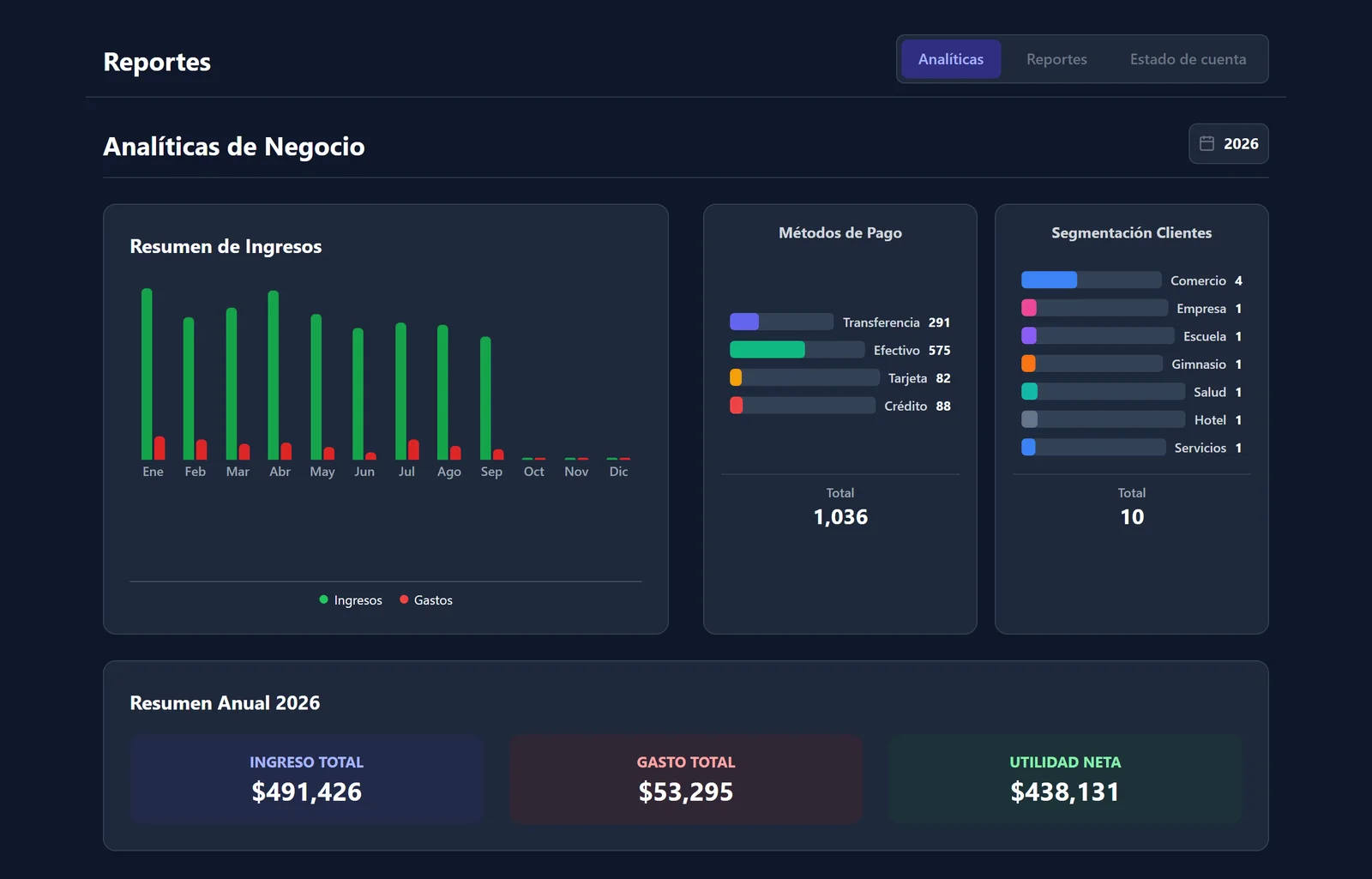
Task: Click the Servicios segment bar
Action: coord(1093,447)
